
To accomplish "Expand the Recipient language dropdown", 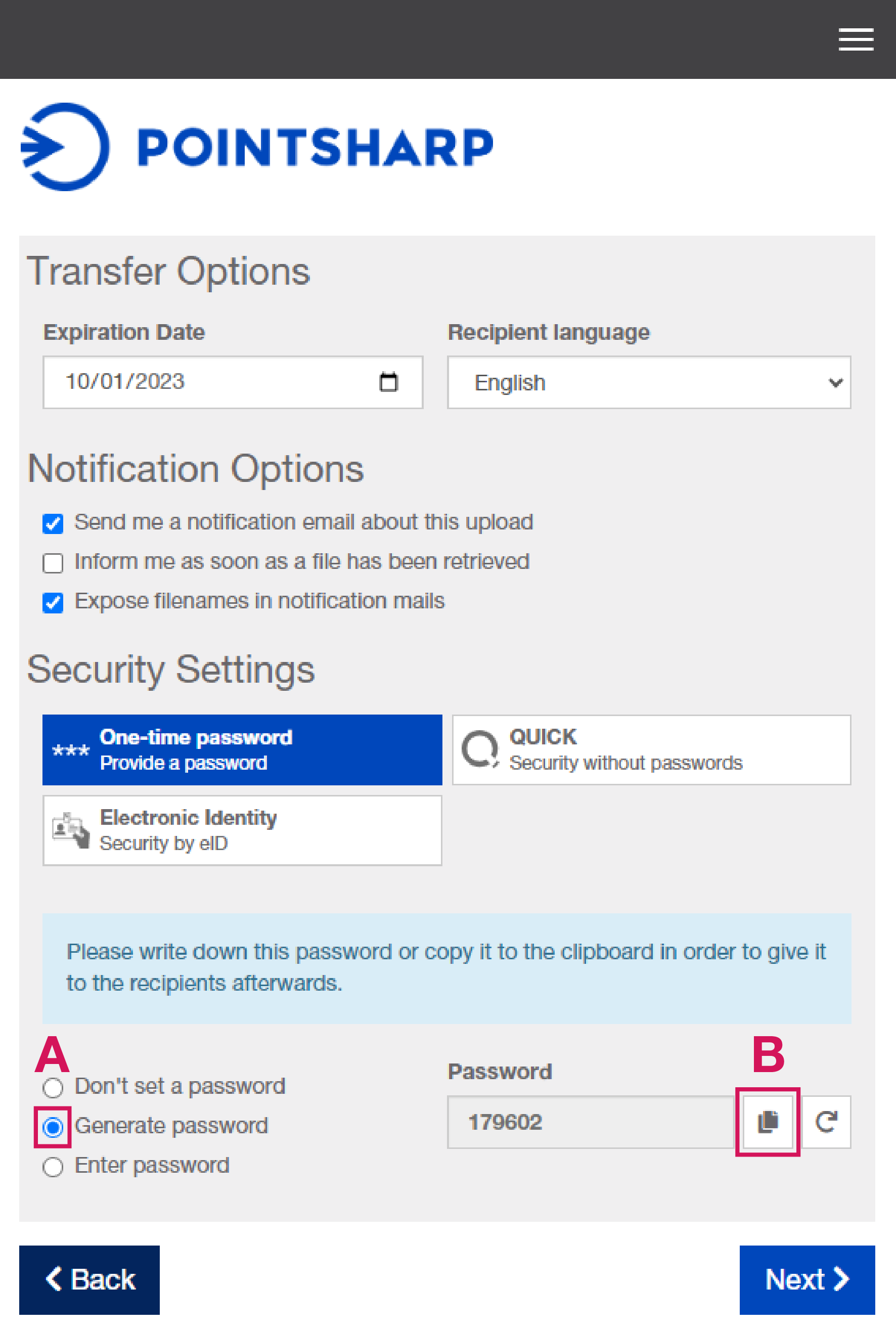I will coord(649,382).
